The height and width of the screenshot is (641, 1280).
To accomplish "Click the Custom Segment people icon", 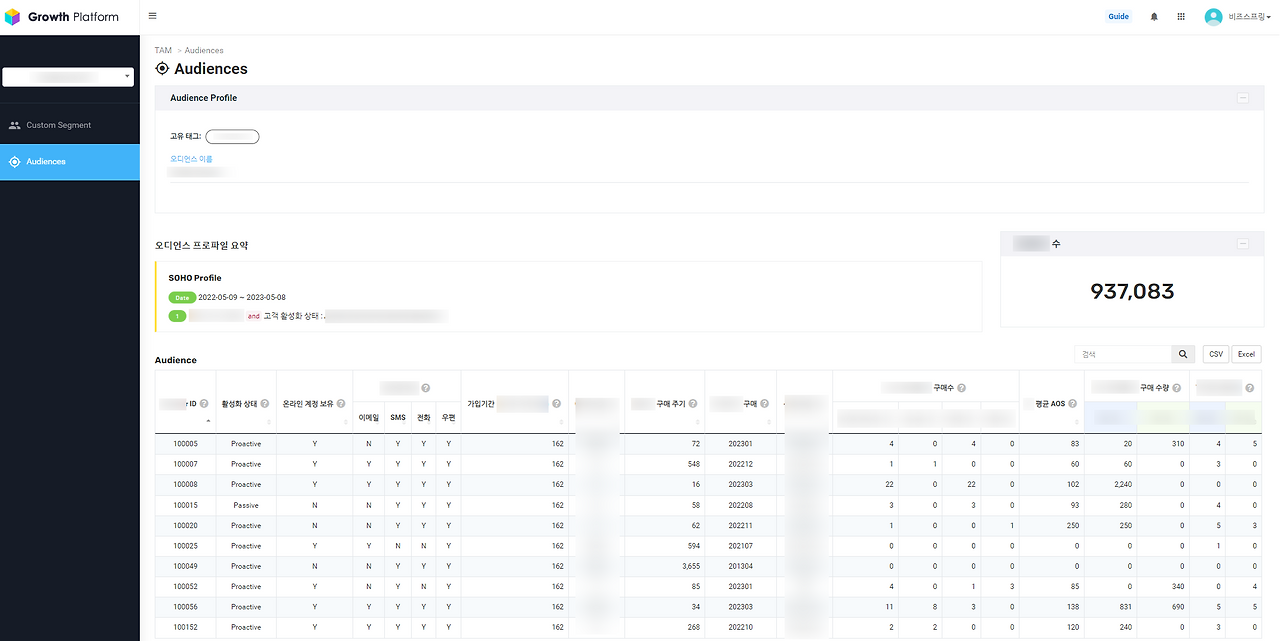I will 14,124.
